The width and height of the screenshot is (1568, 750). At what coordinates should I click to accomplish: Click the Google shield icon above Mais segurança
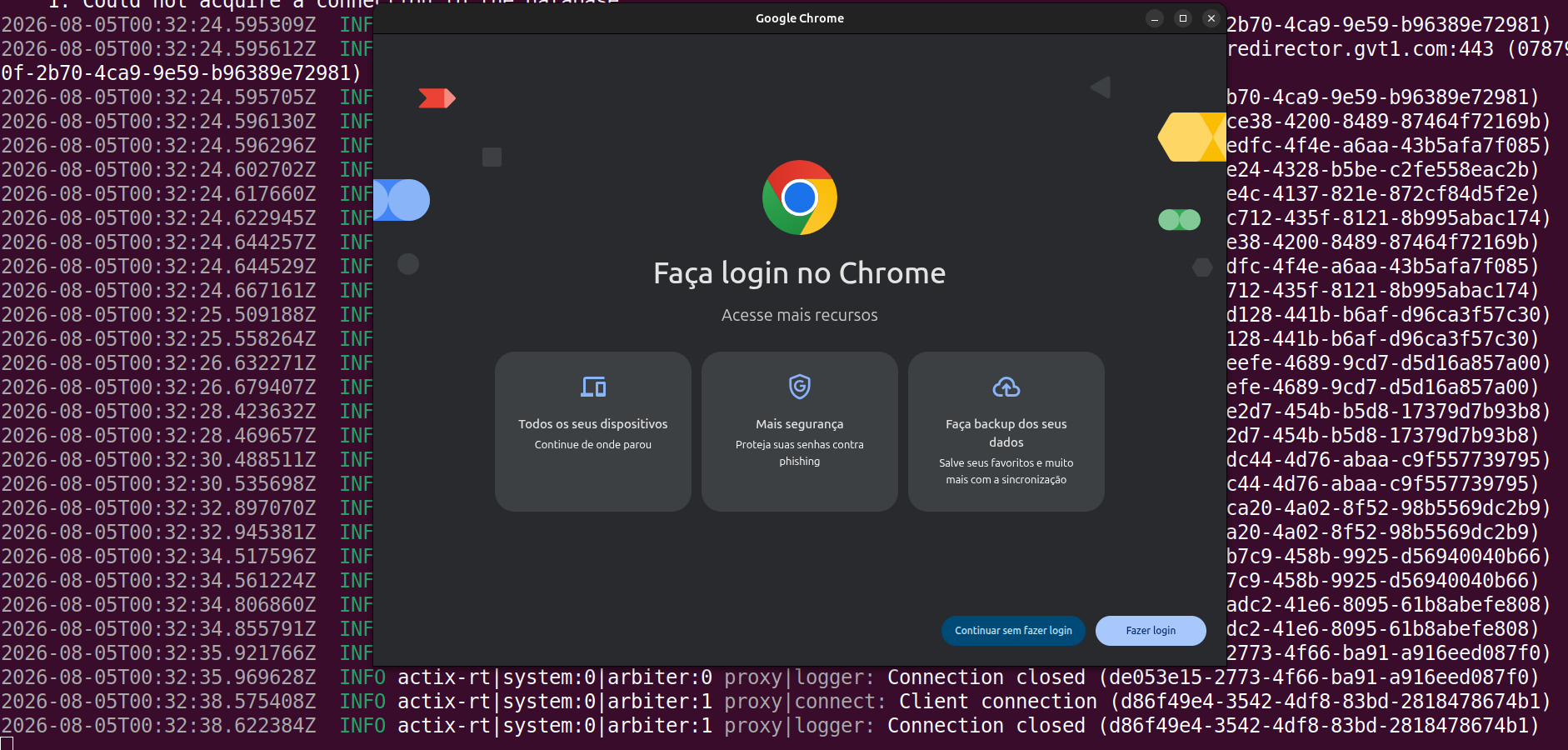click(800, 387)
